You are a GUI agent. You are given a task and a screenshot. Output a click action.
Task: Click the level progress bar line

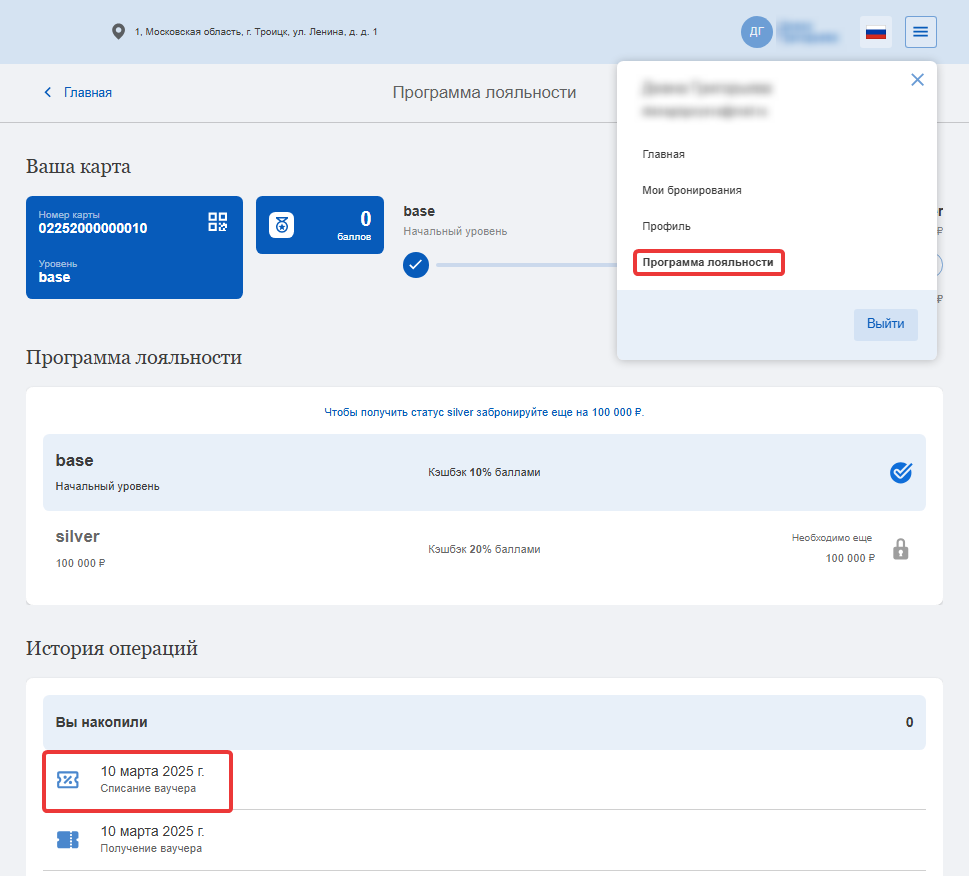526,265
